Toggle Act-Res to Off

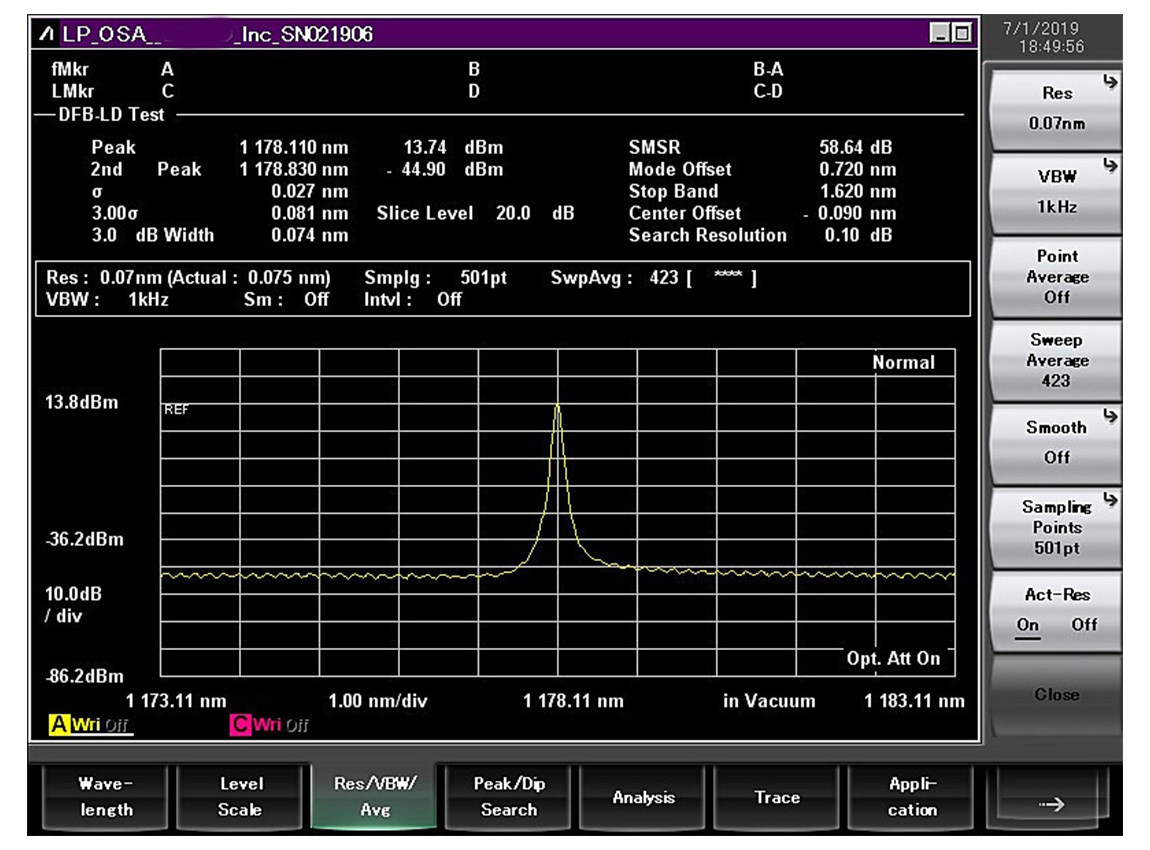[1084, 625]
